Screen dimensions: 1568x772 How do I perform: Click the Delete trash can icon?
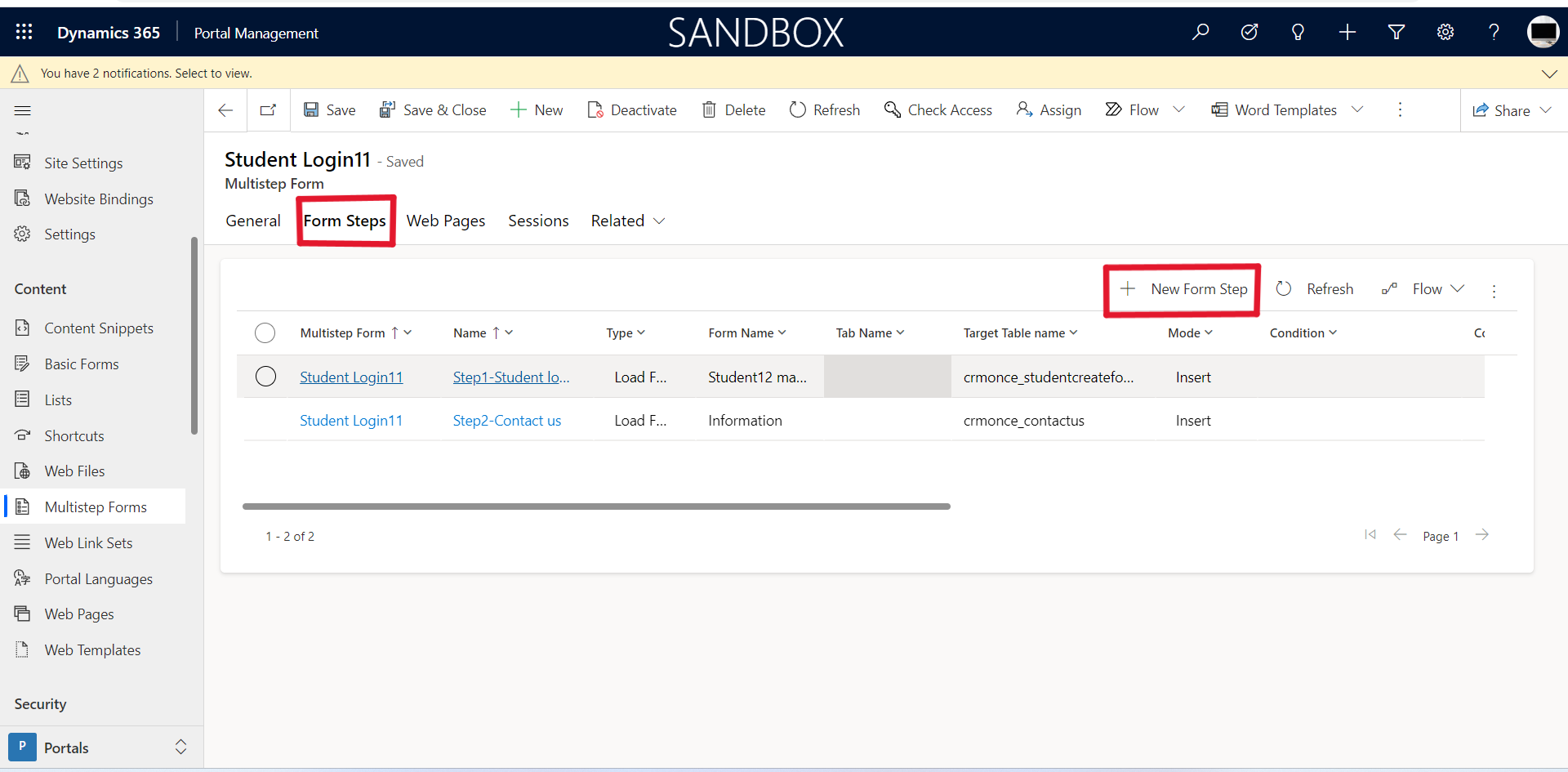coord(709,109)
